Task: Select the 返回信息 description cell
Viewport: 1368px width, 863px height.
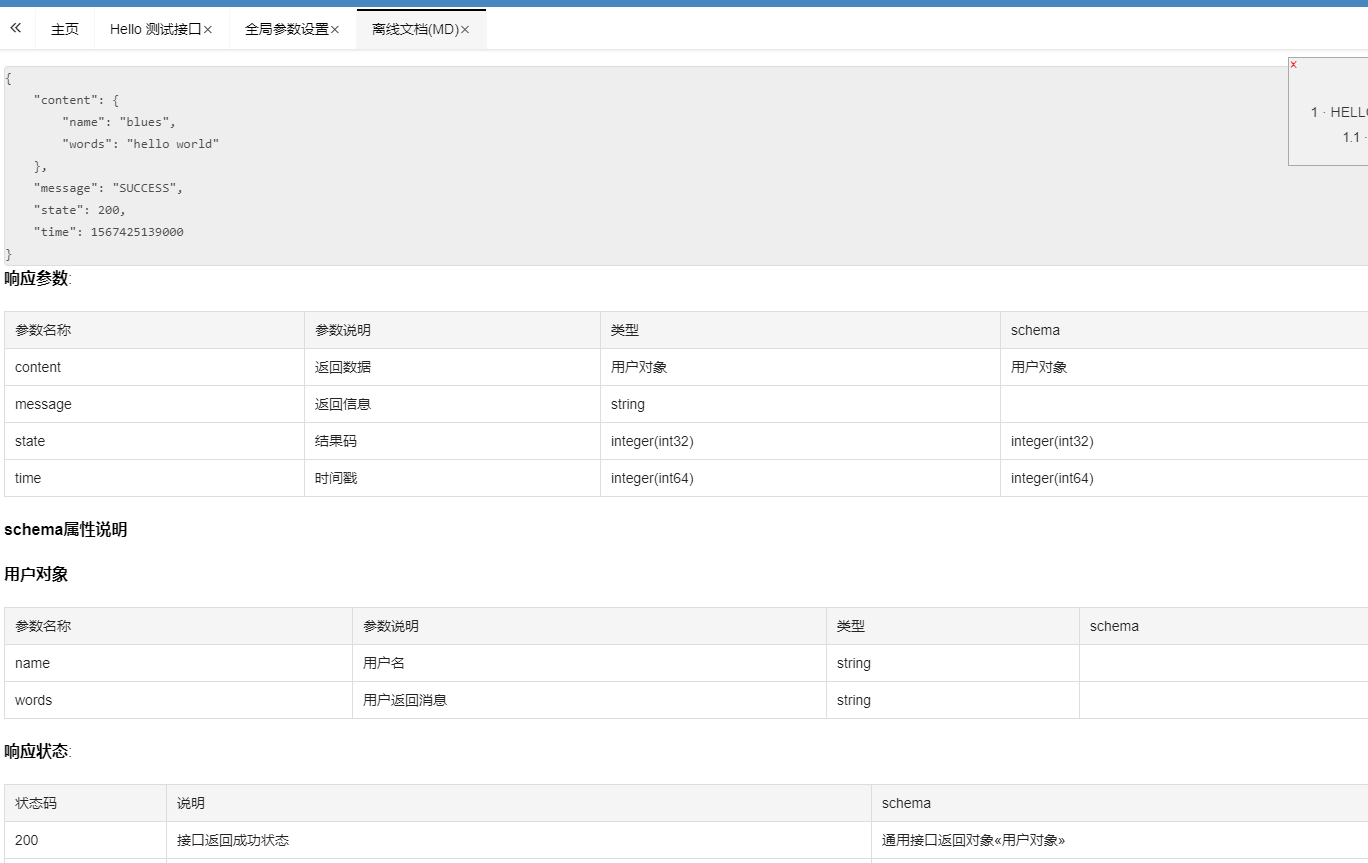Action: tap(452, 404)
